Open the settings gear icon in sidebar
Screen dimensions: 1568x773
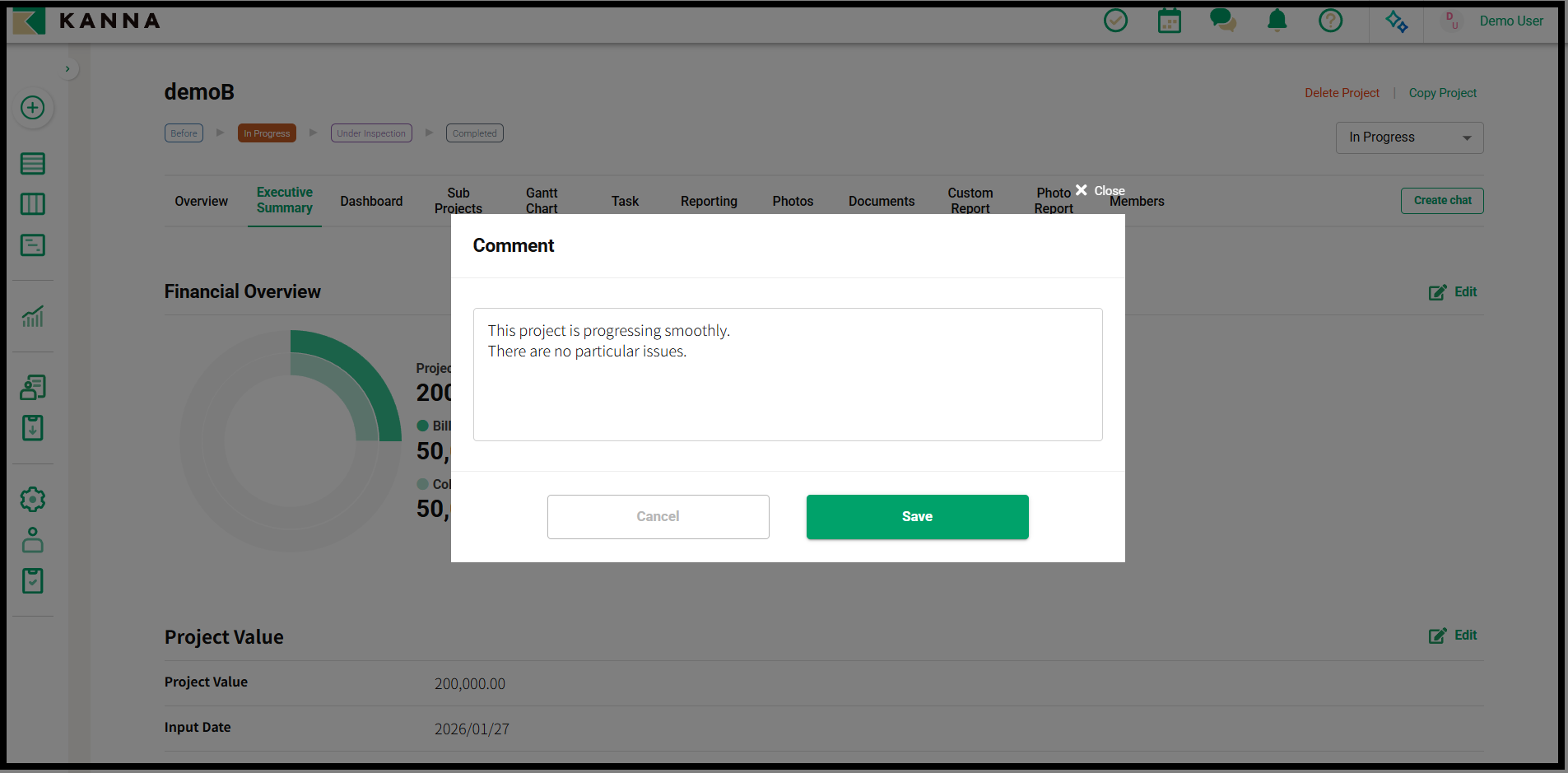pyautogui.click(x=33, y=499)
